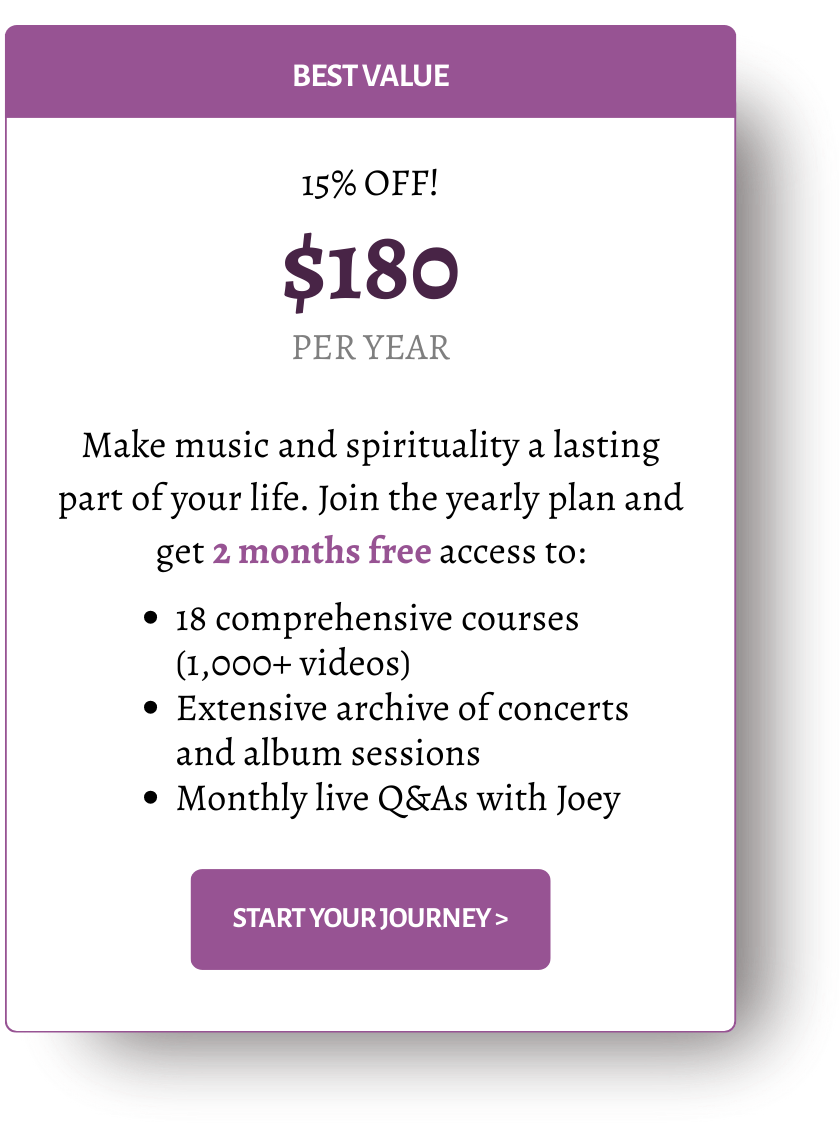Click the bullet point beside 18 comprehensive courses
The height and width of the screenshot is (1129, 839).
click(x=151, y=618)
